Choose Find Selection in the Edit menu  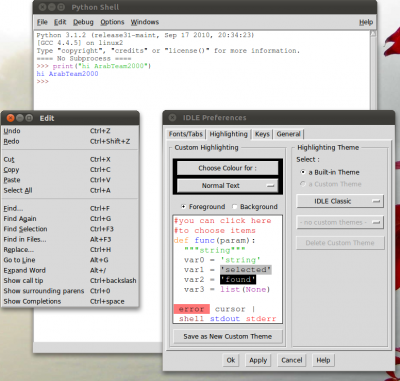click(x=70, y=229)
